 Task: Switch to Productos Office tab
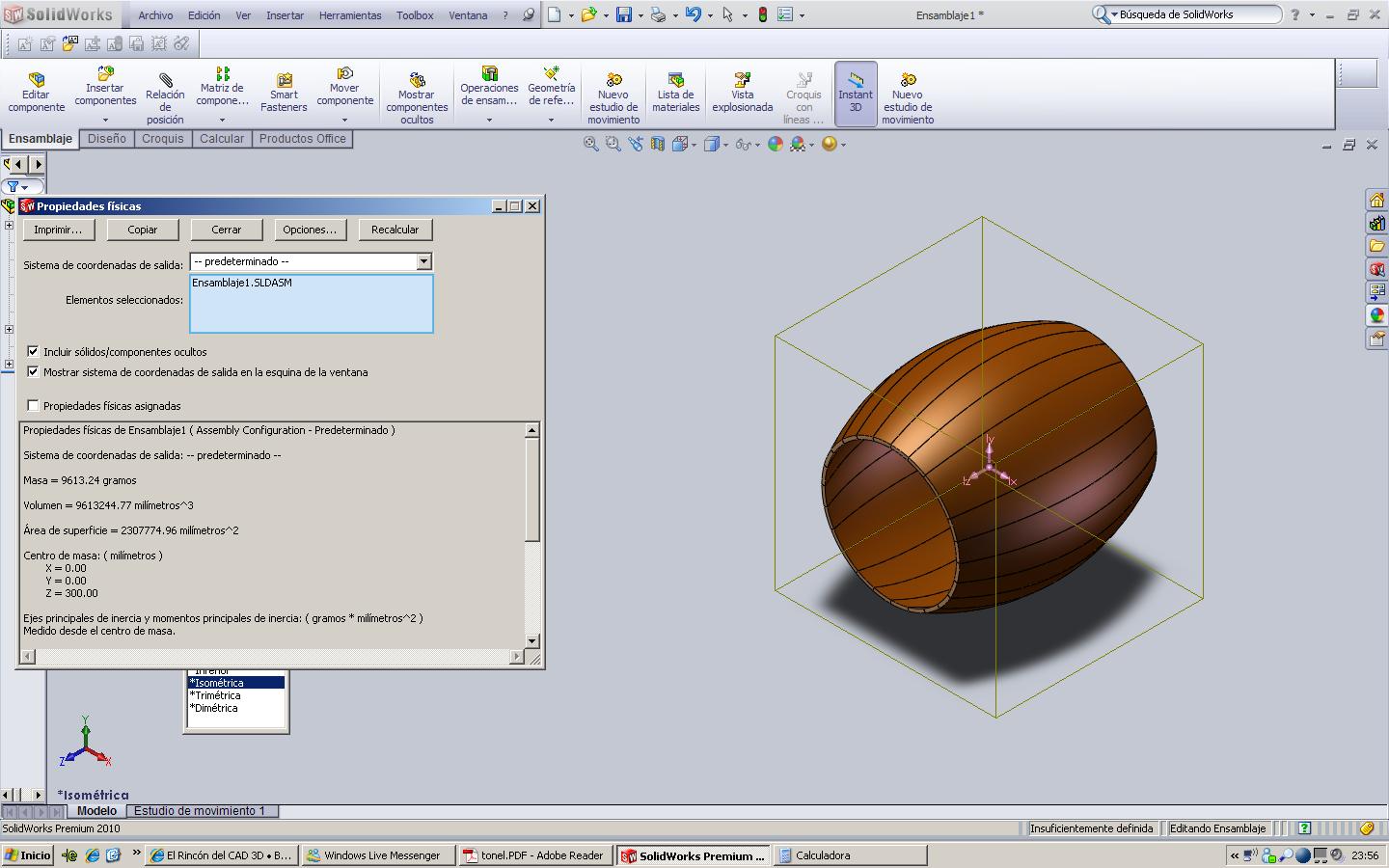[302, 139]
